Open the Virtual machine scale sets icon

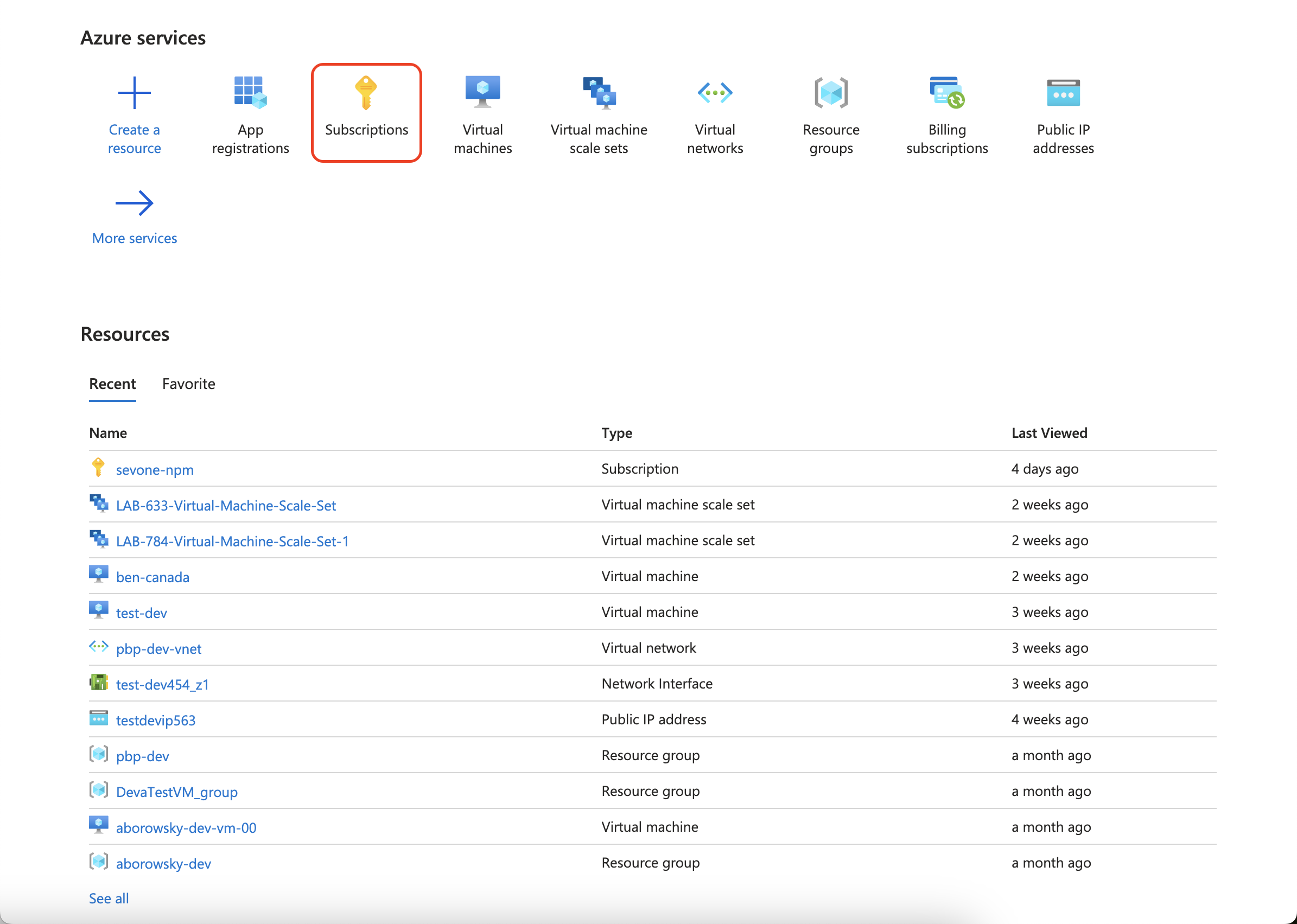(x=599, y=93)
